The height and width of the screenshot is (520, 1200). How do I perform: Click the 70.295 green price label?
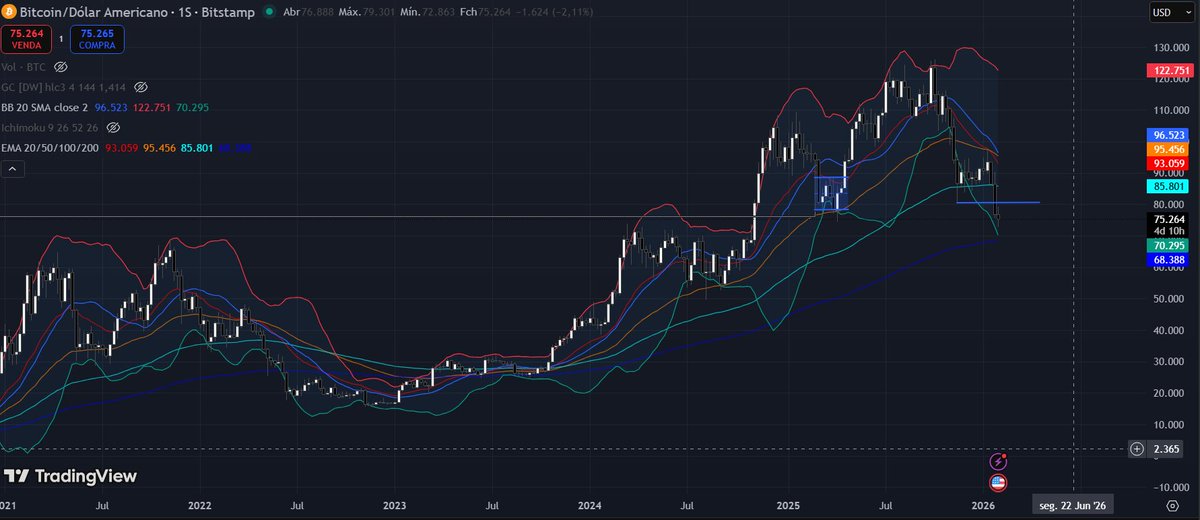click(x=1168, y=244)
